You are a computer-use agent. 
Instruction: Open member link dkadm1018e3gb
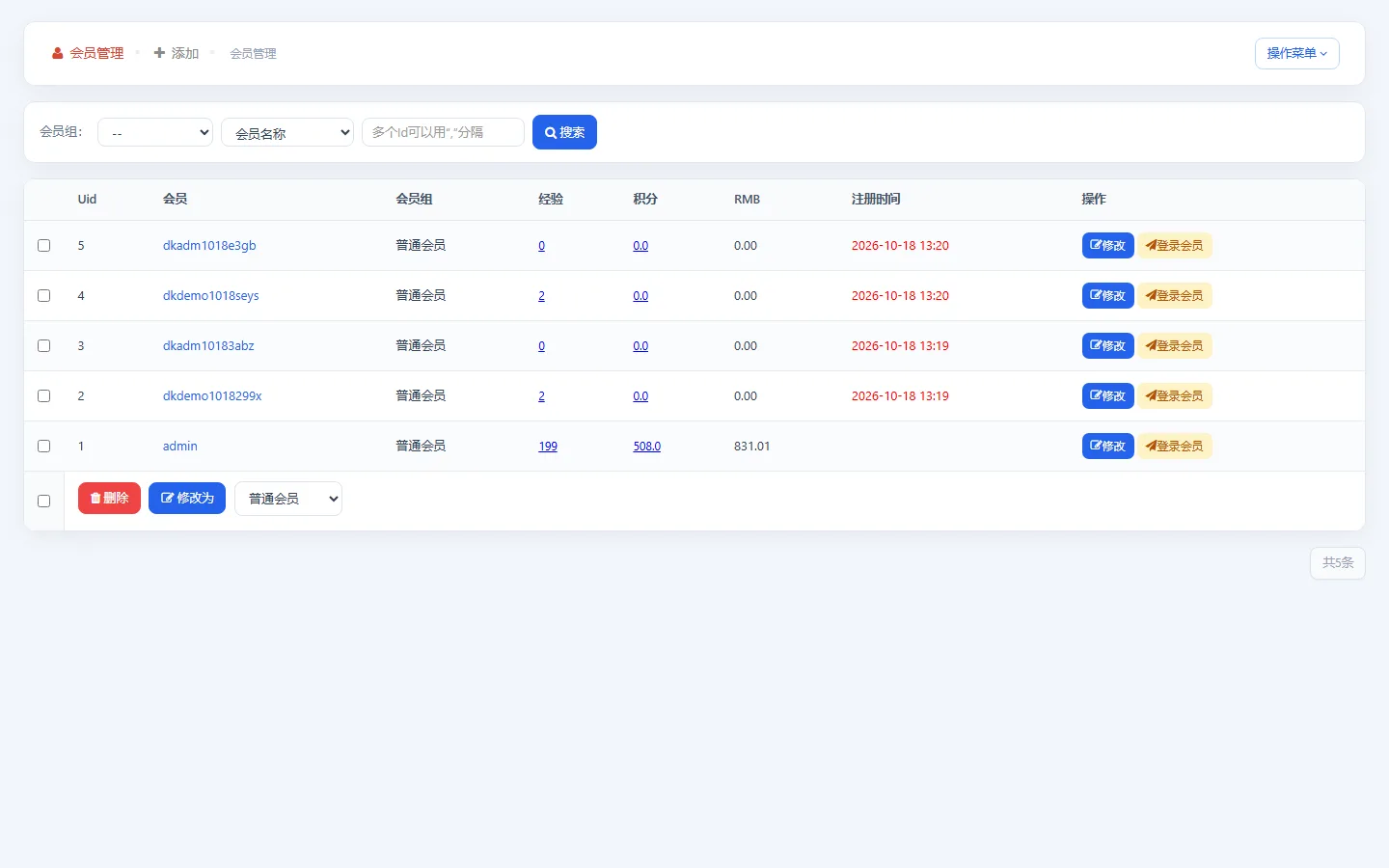pyautogui.click(x=209, y=246)
